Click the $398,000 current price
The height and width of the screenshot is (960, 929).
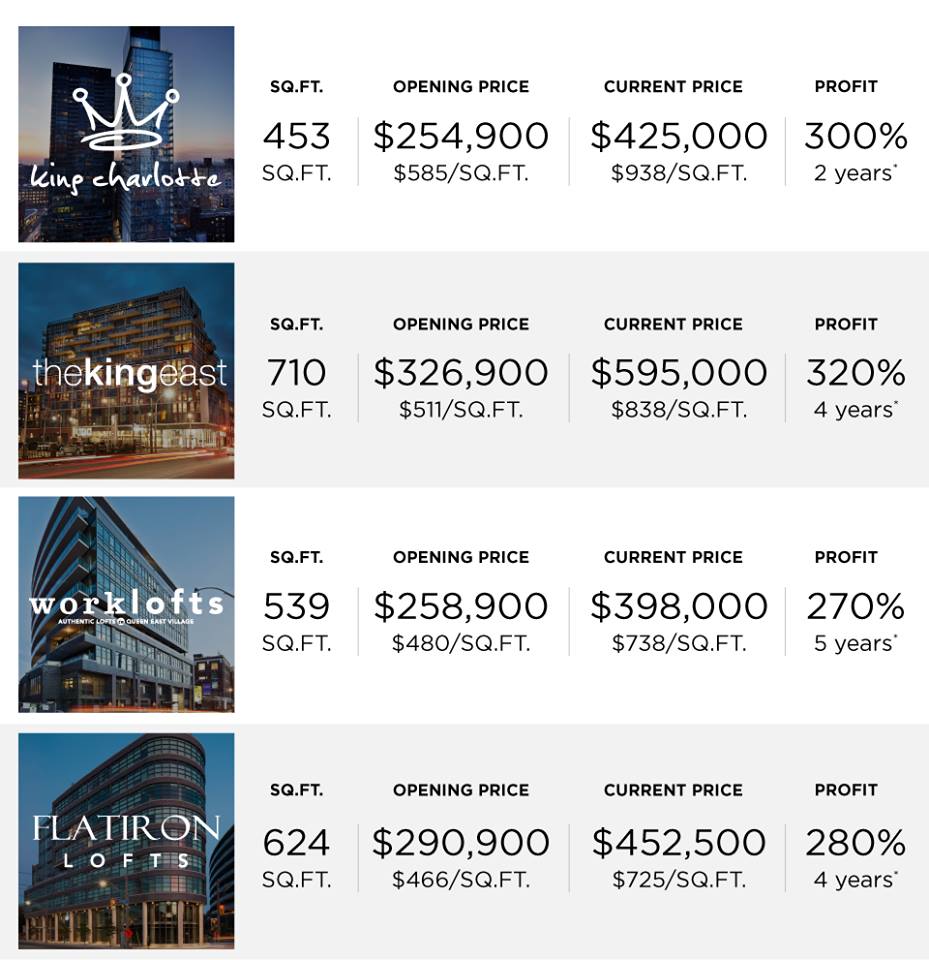coord(678,606)
